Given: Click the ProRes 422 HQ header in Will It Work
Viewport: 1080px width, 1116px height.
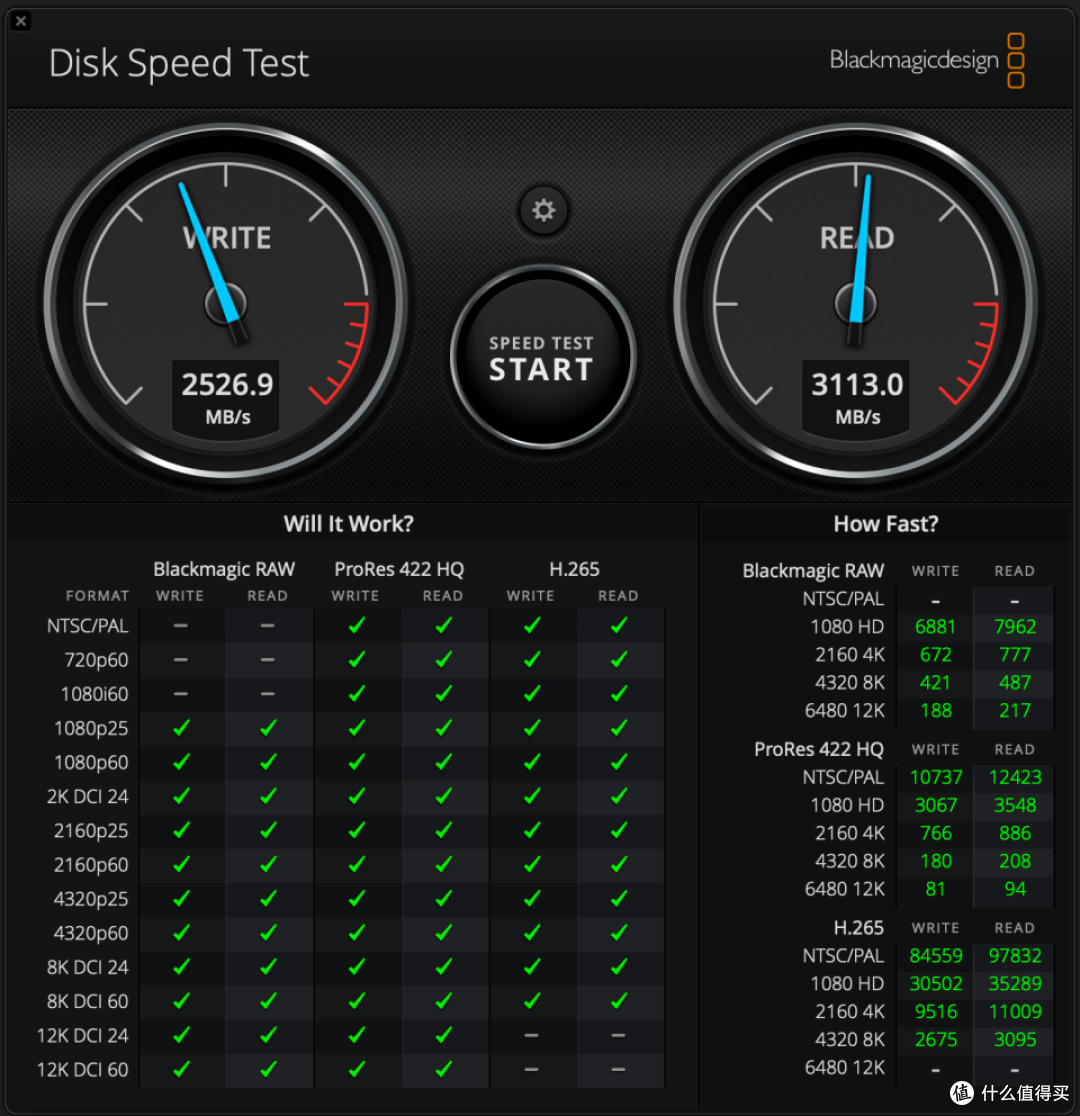Looking at the screenshot, I should [399, 569].
